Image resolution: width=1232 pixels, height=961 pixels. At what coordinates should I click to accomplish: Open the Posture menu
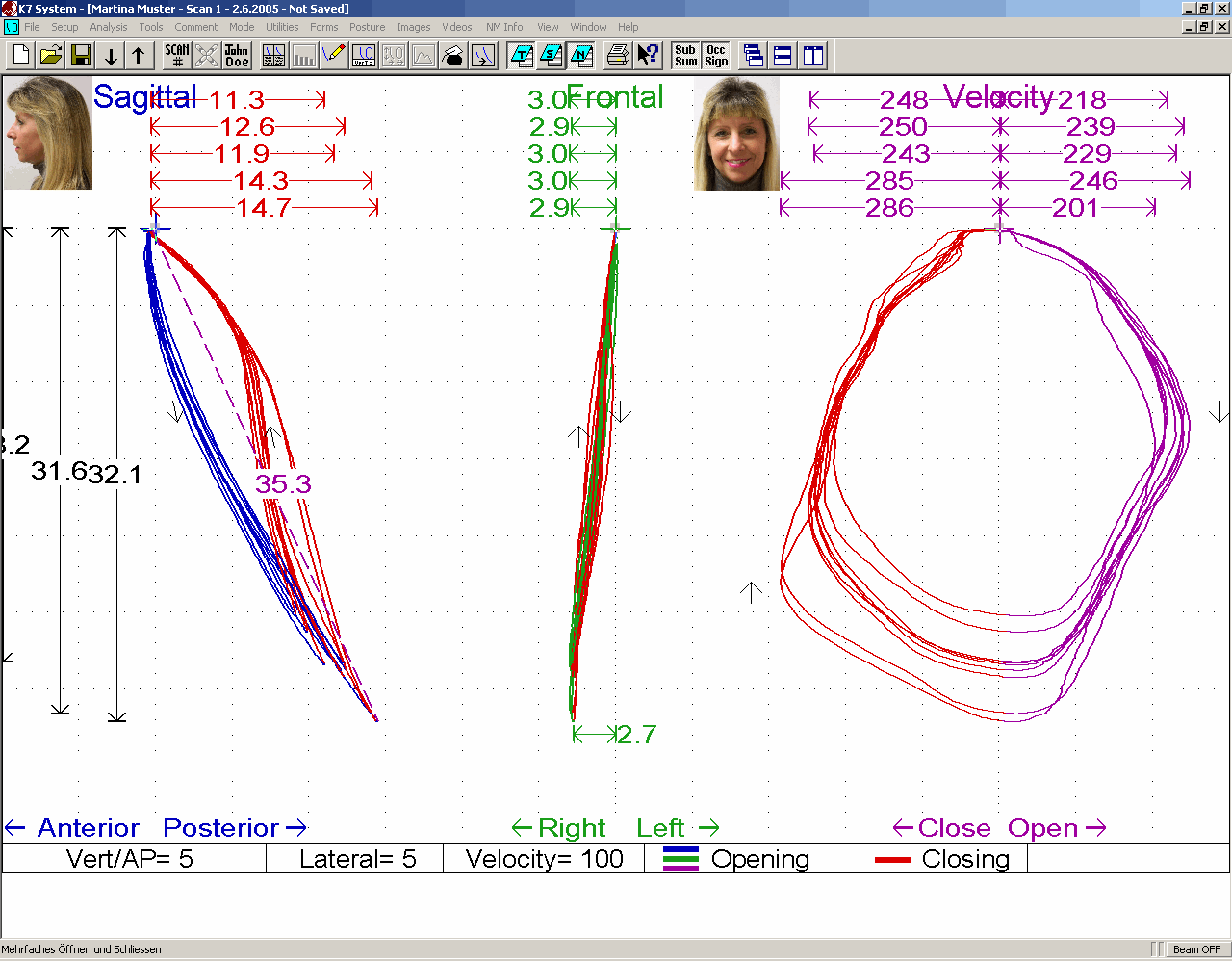coord(367,27)
